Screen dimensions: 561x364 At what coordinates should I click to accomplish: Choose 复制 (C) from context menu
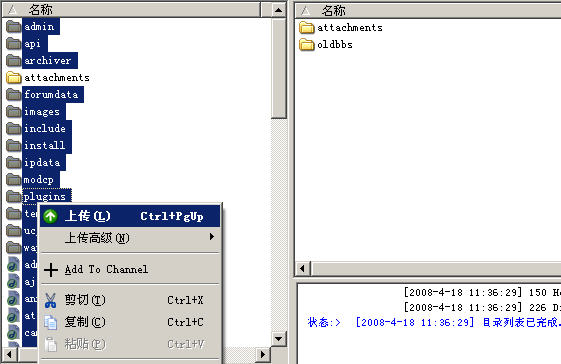point(130,322)
